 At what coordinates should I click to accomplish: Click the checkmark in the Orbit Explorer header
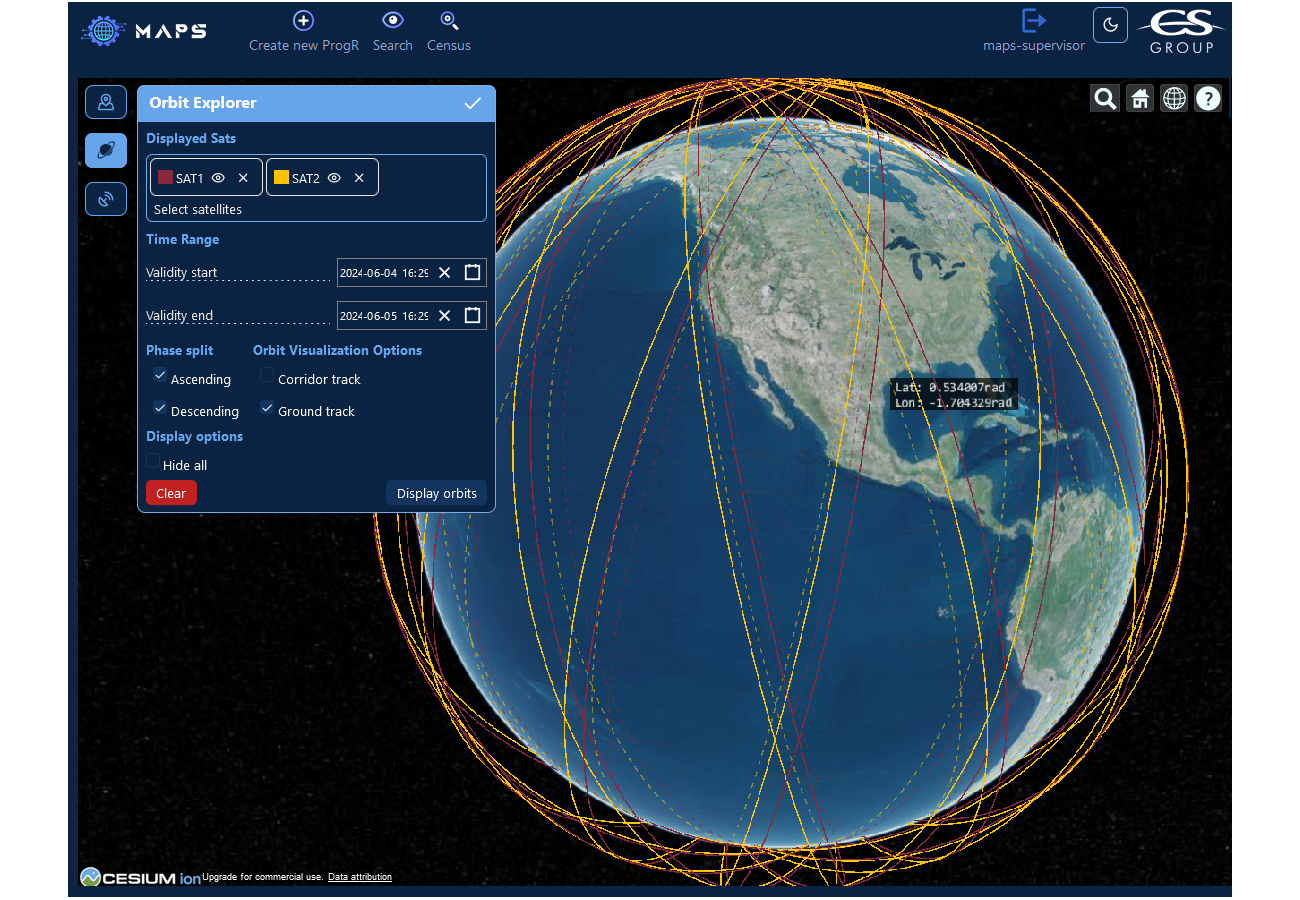(x=472, y=102)
